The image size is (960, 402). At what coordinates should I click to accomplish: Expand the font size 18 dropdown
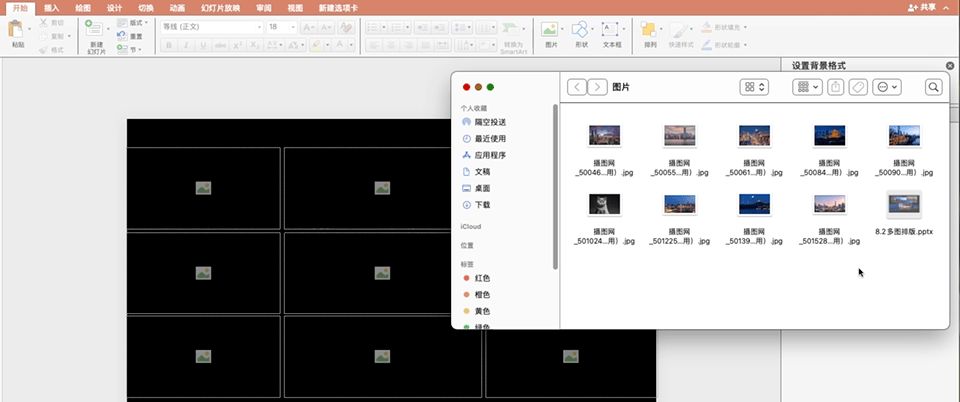(x=284, y=26)
